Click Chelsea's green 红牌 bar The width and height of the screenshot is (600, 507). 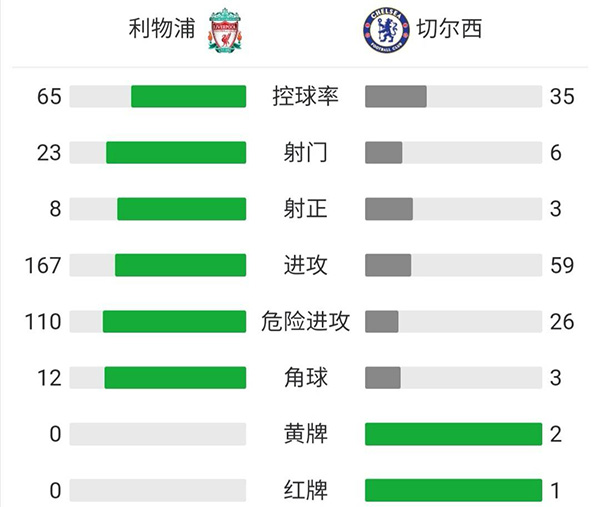(453, 490)
